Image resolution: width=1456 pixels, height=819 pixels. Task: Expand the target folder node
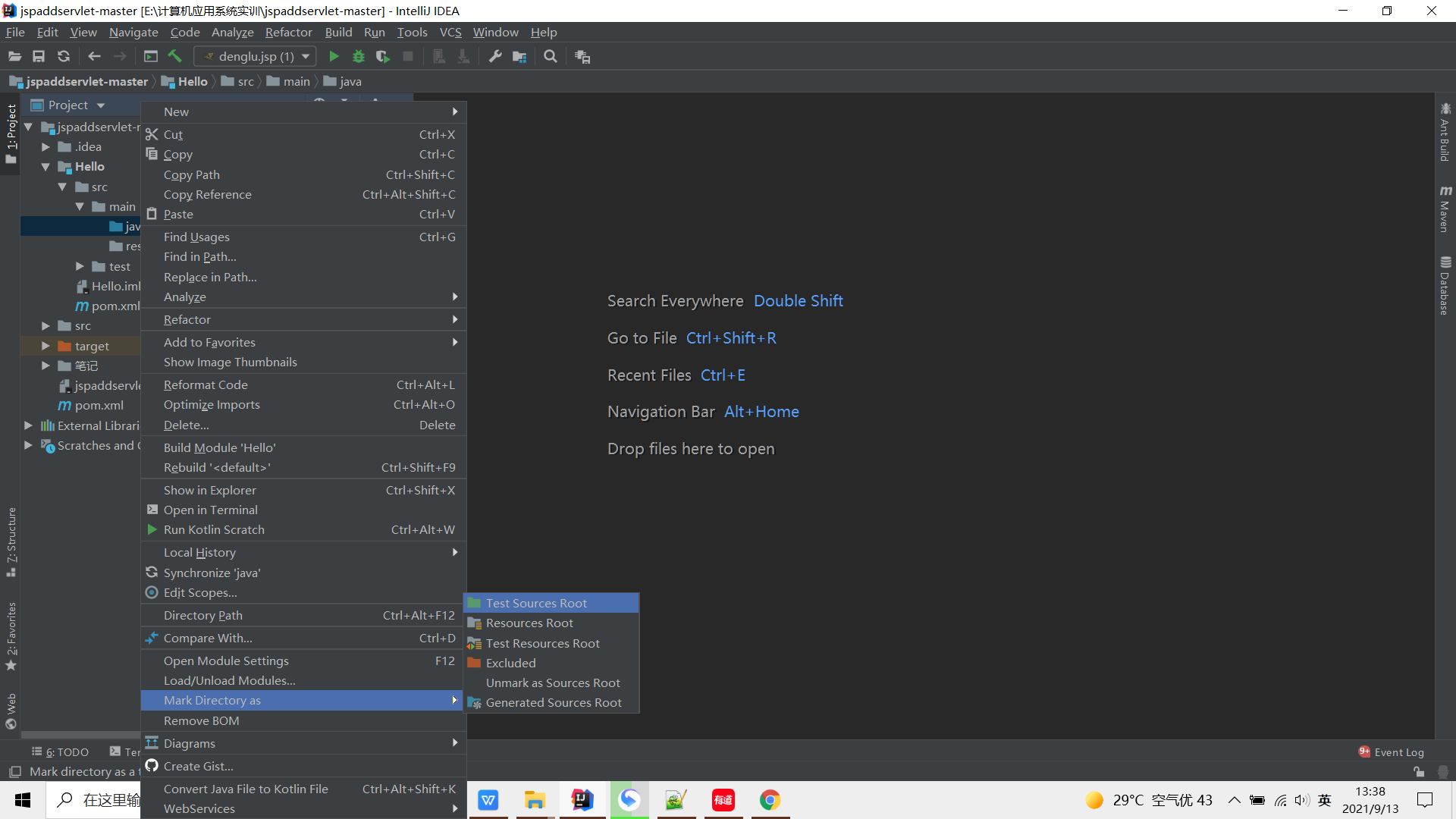point(45,346)
